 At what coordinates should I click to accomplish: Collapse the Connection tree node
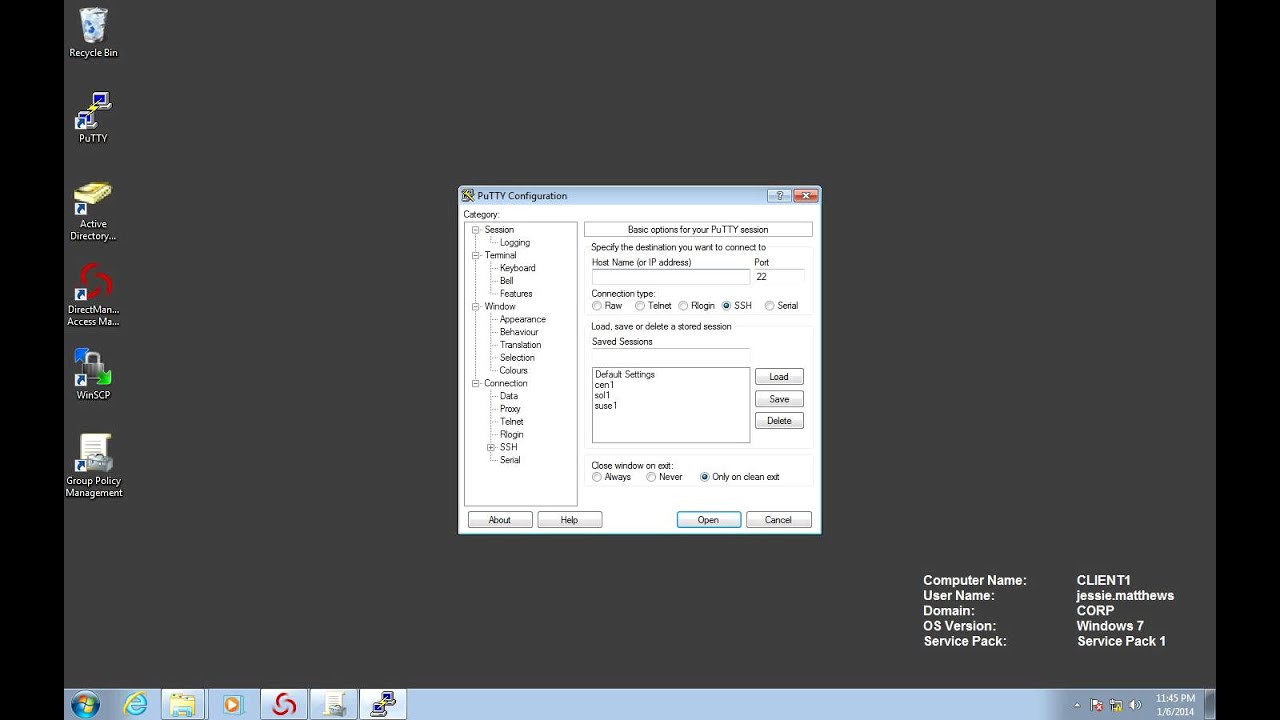[x=477, y=383]
